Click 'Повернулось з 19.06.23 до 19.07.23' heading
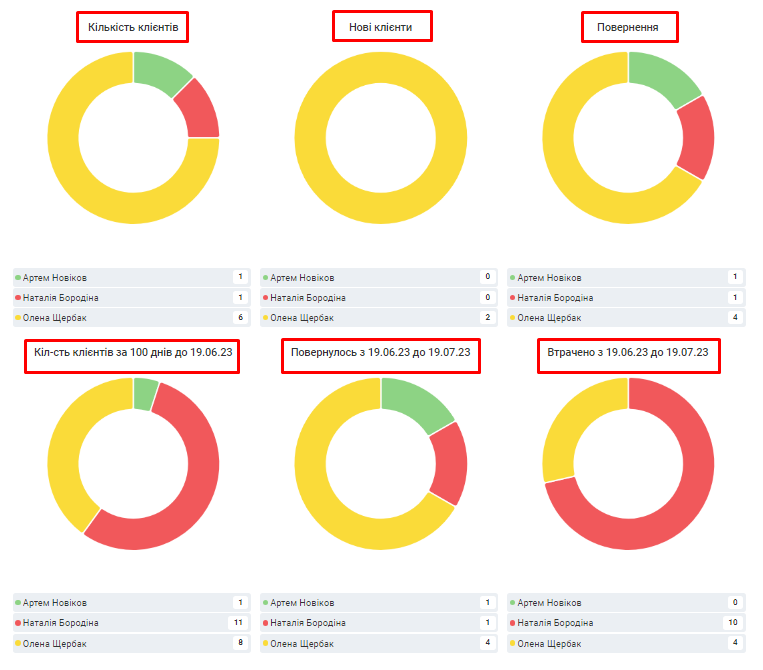 pyautogui.click(x=380, y=353)
